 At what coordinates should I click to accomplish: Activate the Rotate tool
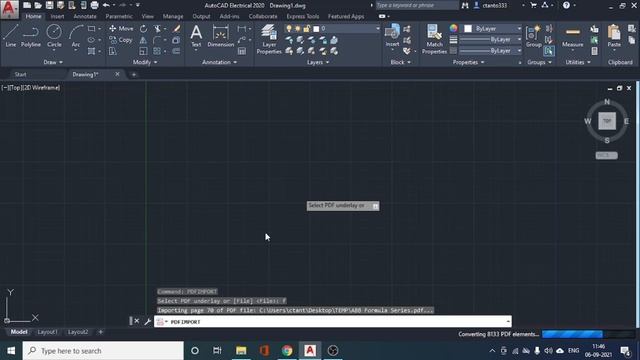coord(143,29)
